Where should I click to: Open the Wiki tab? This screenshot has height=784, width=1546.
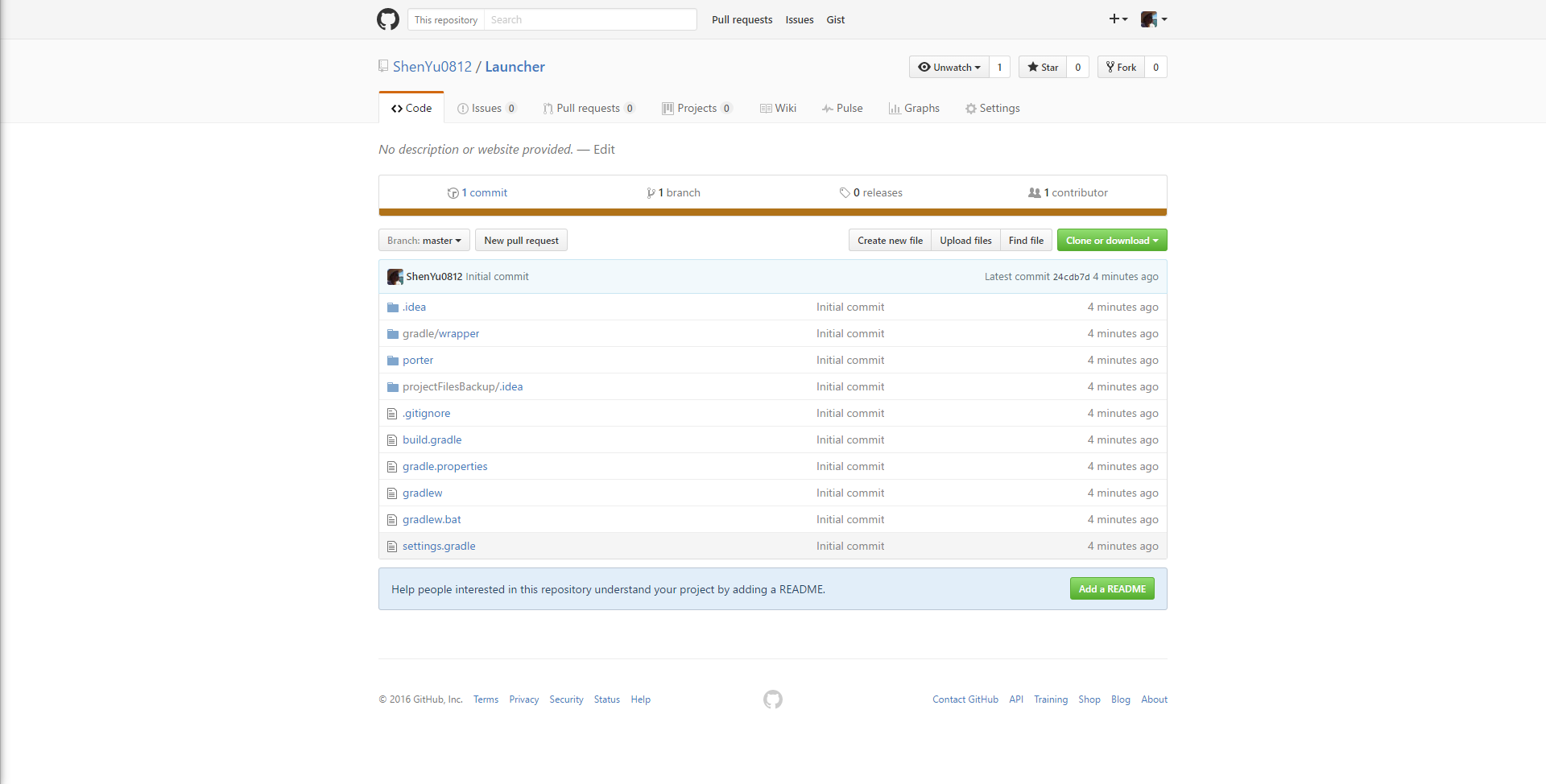point(778,108)
